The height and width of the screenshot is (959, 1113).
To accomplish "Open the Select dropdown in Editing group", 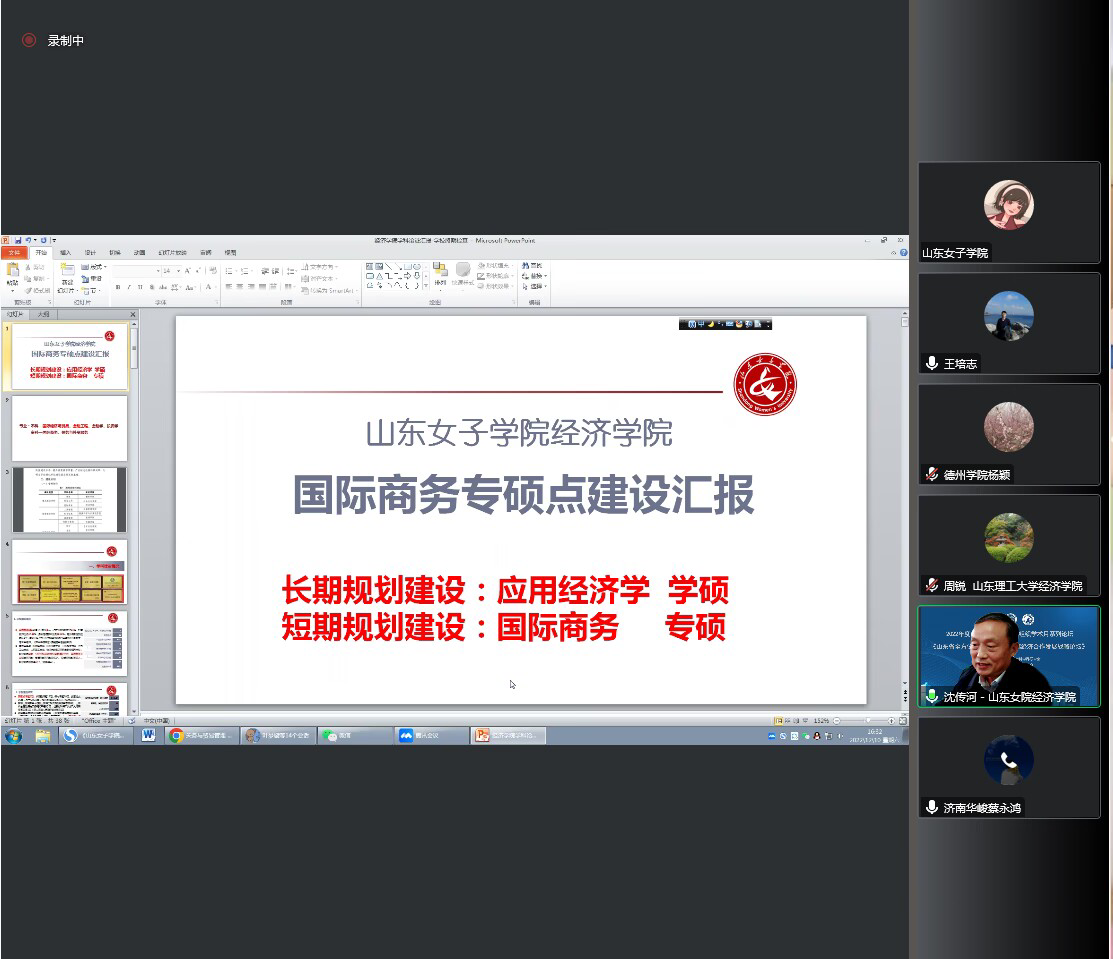I will (535, 287).
